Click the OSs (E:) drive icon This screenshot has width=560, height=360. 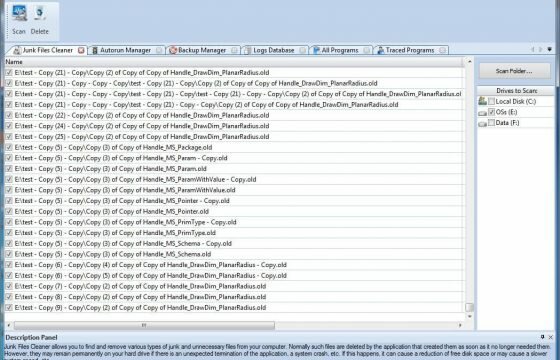click(x=482, y=113)
